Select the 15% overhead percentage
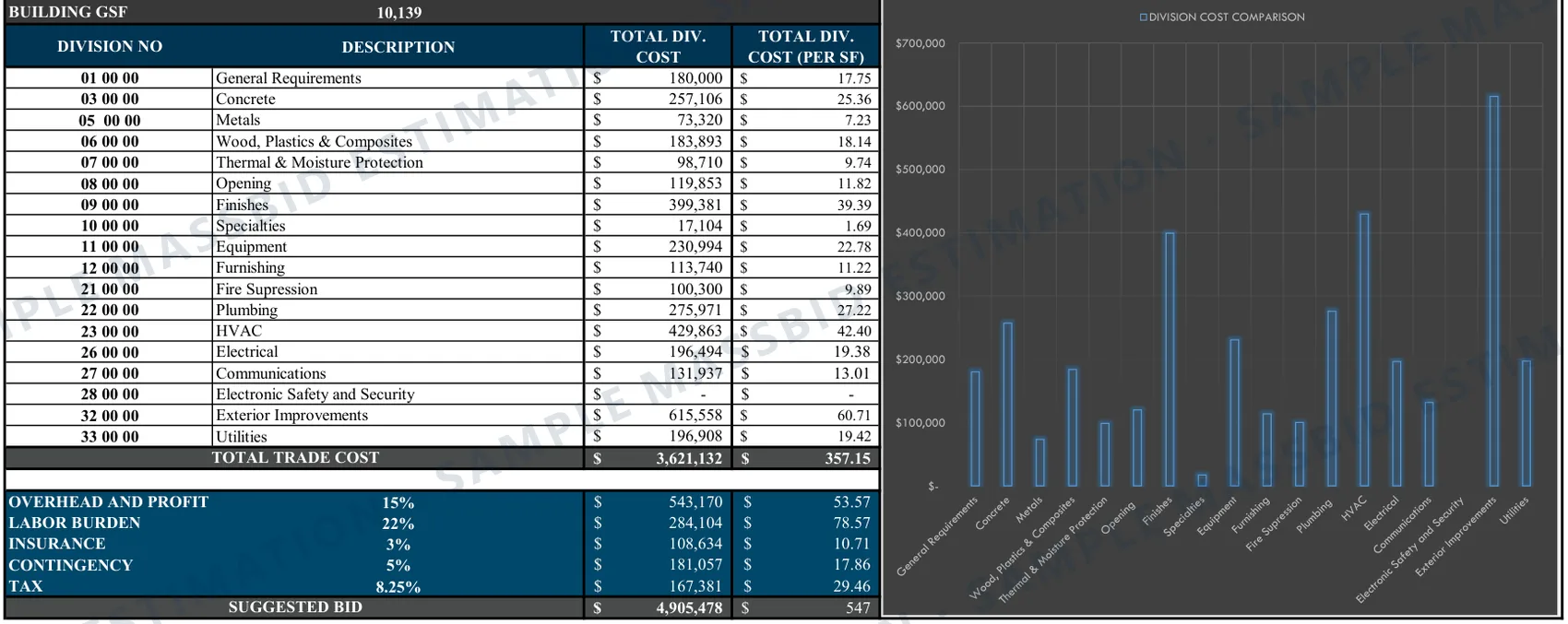Viewport: 1568px width, 624px height. click(398, 503)
